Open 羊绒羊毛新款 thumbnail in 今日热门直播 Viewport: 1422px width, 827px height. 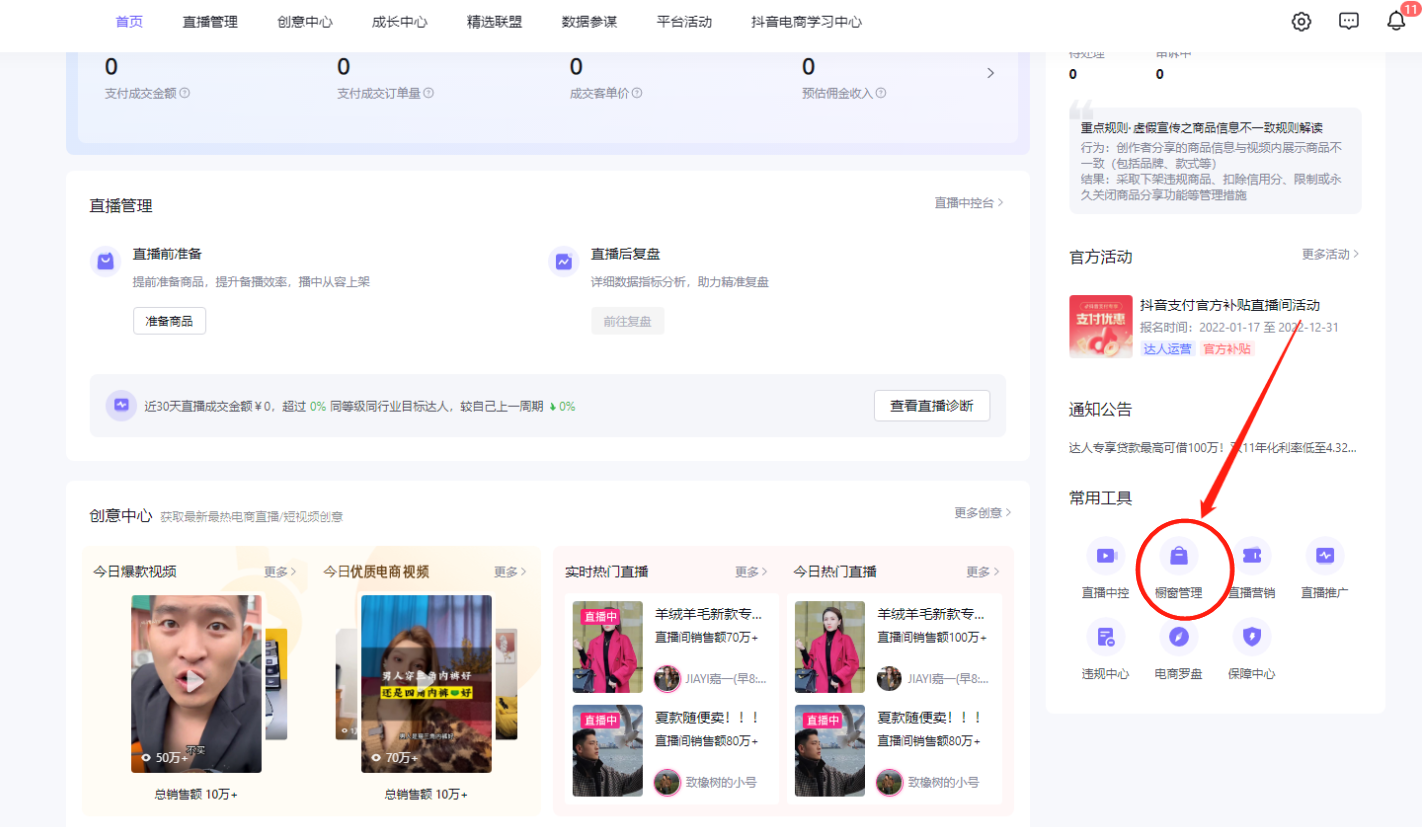[830, 647]
